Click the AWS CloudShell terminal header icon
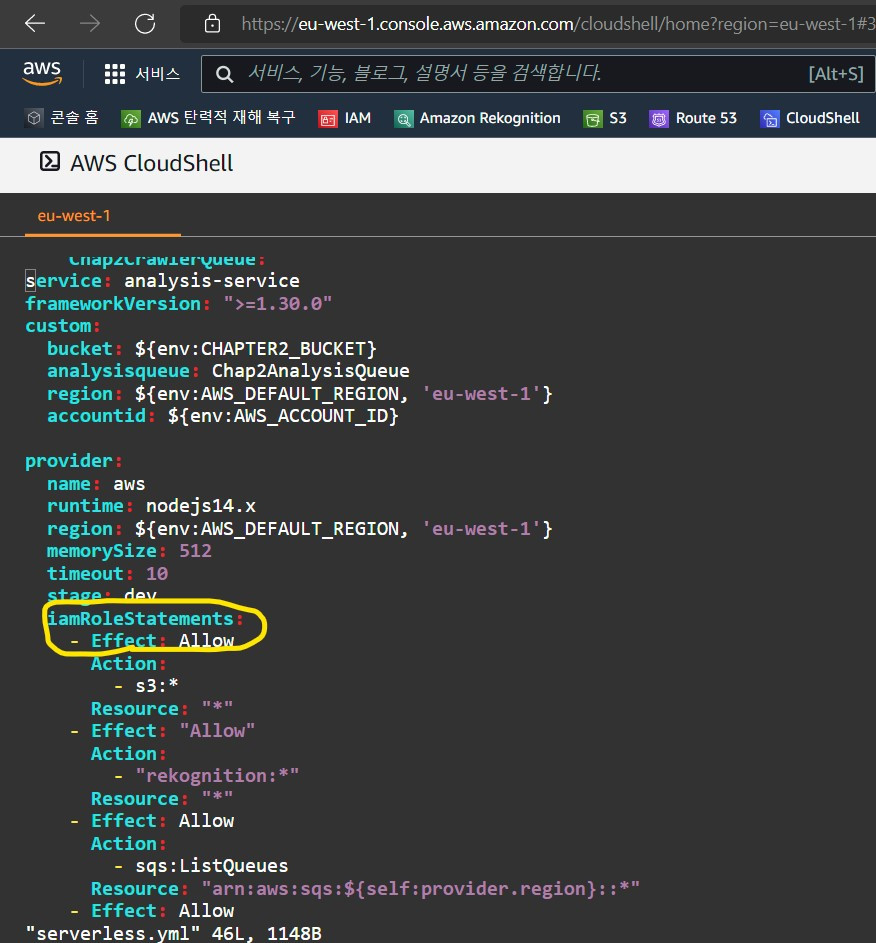Screen dimensions: 876x943 point(50,162)
